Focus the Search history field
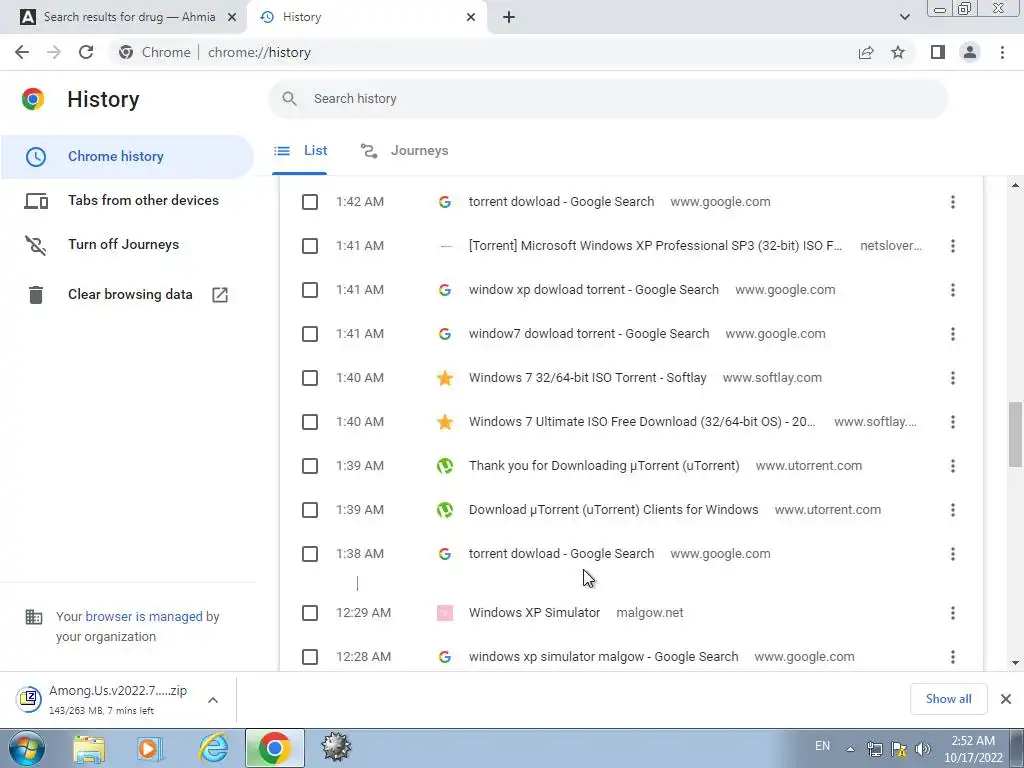The height and width of the screenshot is (768, 1024). pyautogui.click(x=607, y=99)
